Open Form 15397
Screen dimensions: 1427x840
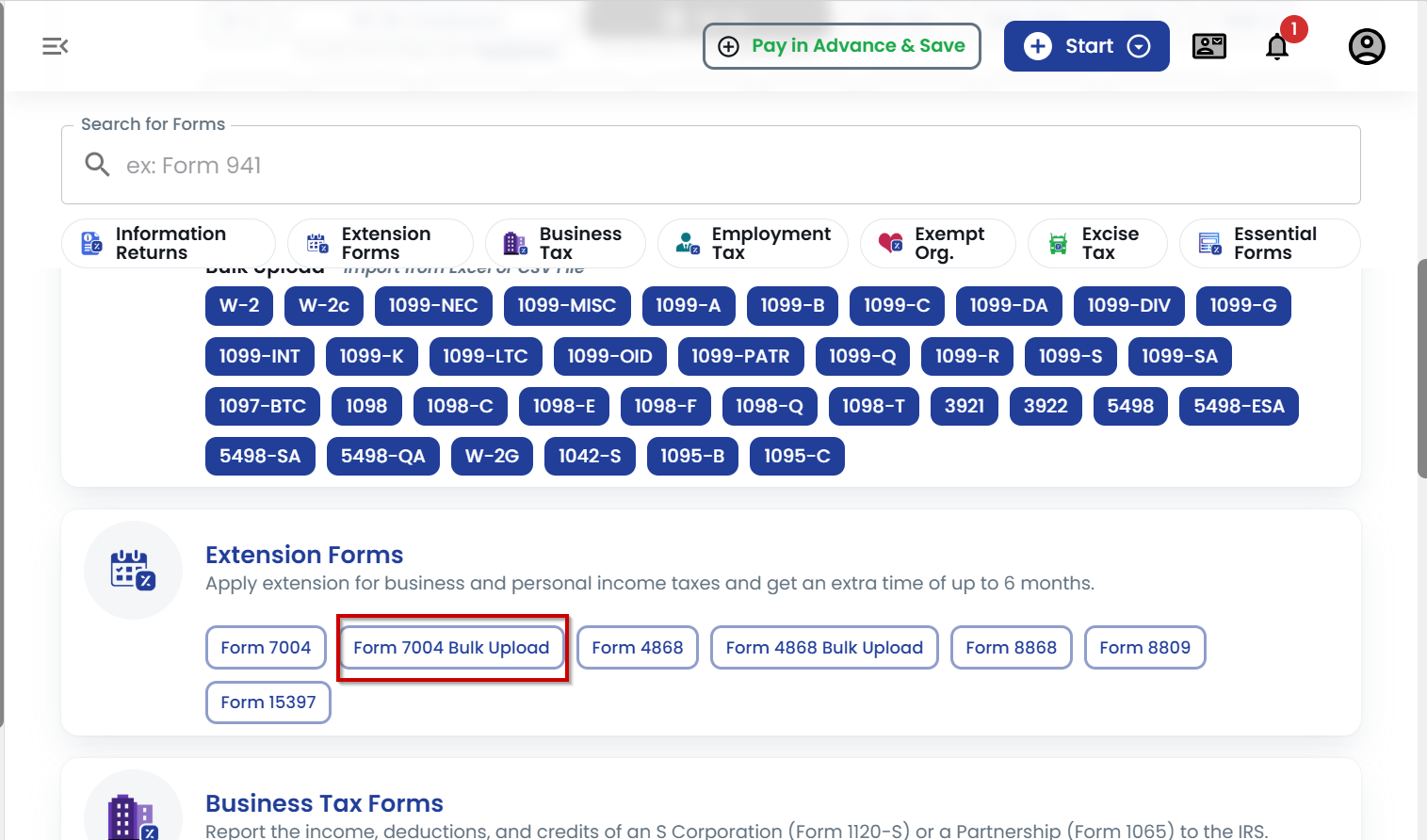268,702
